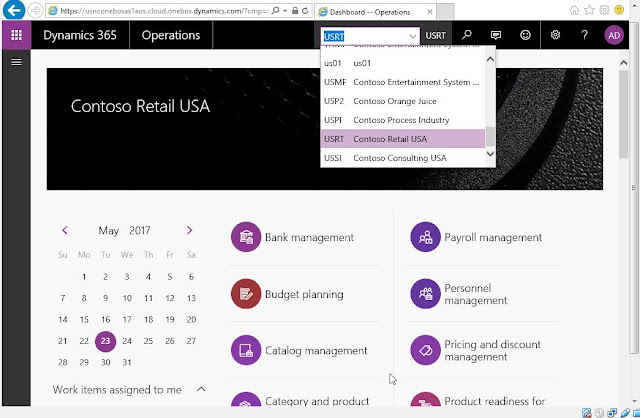
Task: Select USRT Contoso Retail USA
Action: [x=402, y=139]
